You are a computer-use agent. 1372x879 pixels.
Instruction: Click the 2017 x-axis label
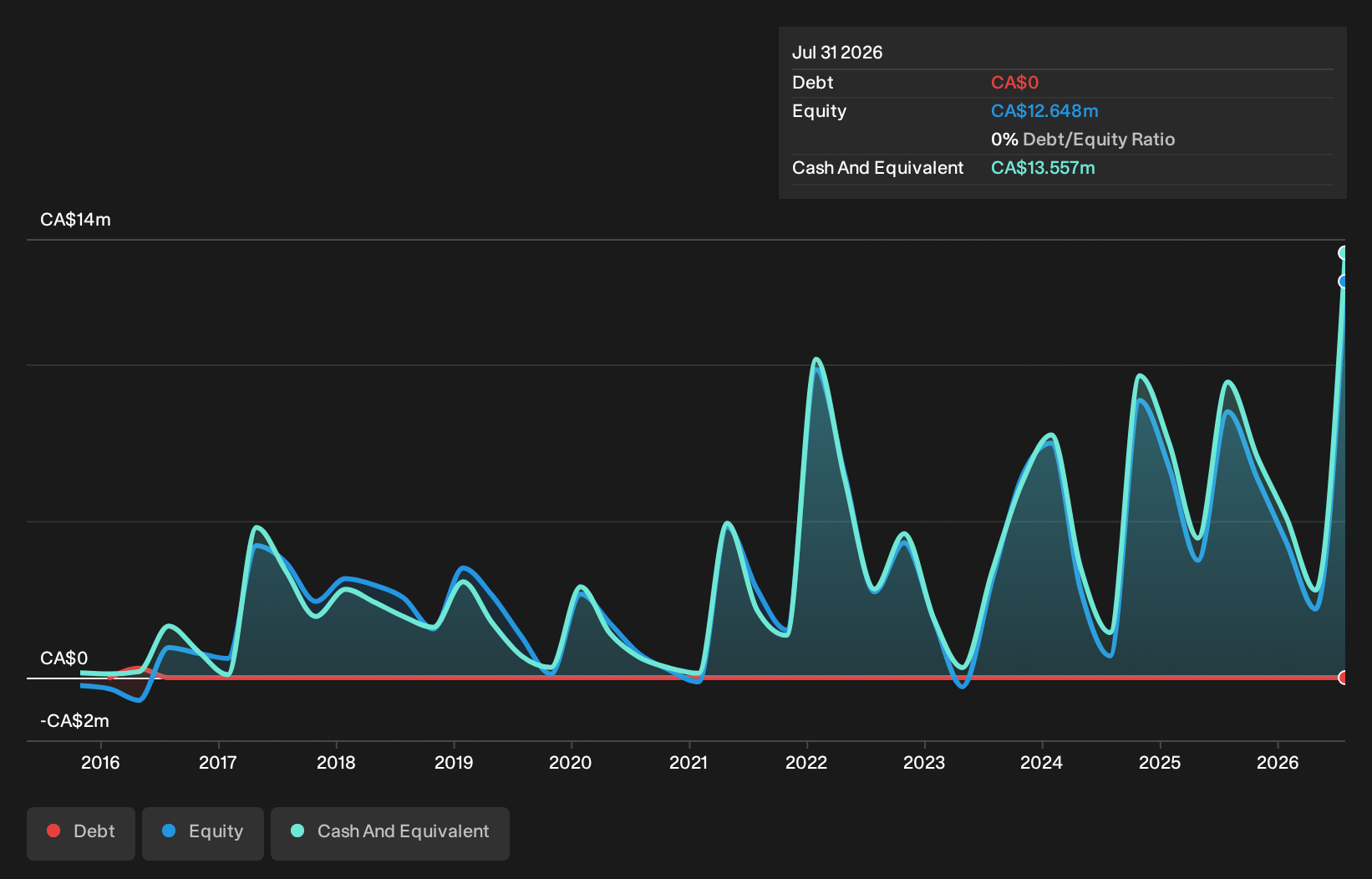click(218, 762)
